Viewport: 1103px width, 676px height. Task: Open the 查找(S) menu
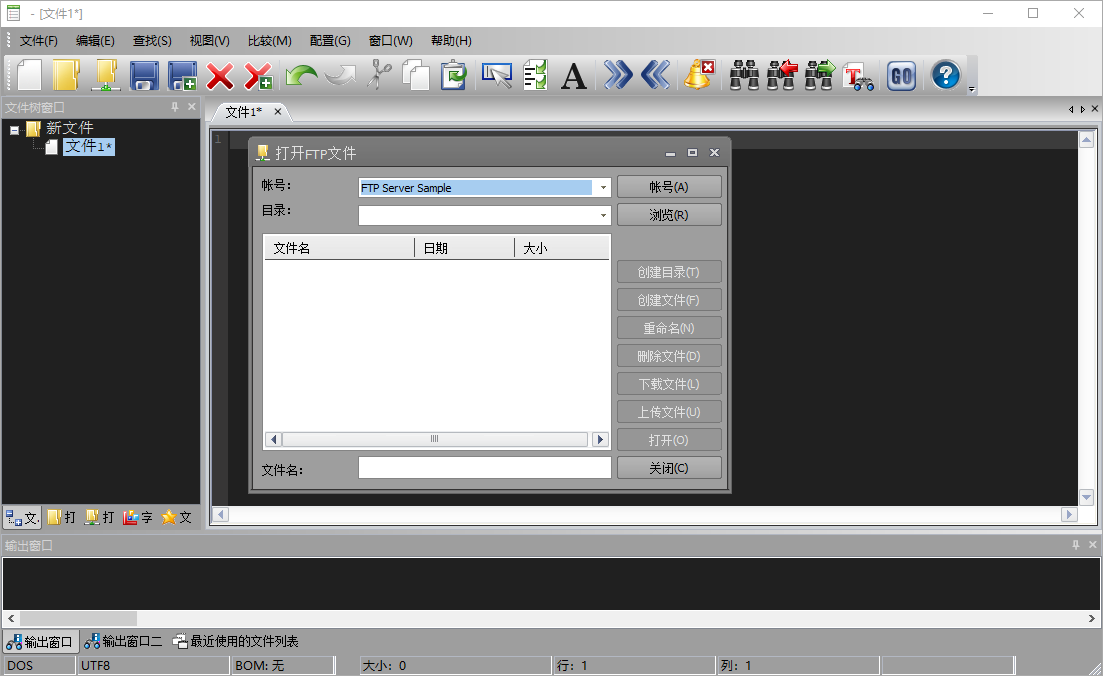point(150,40)
